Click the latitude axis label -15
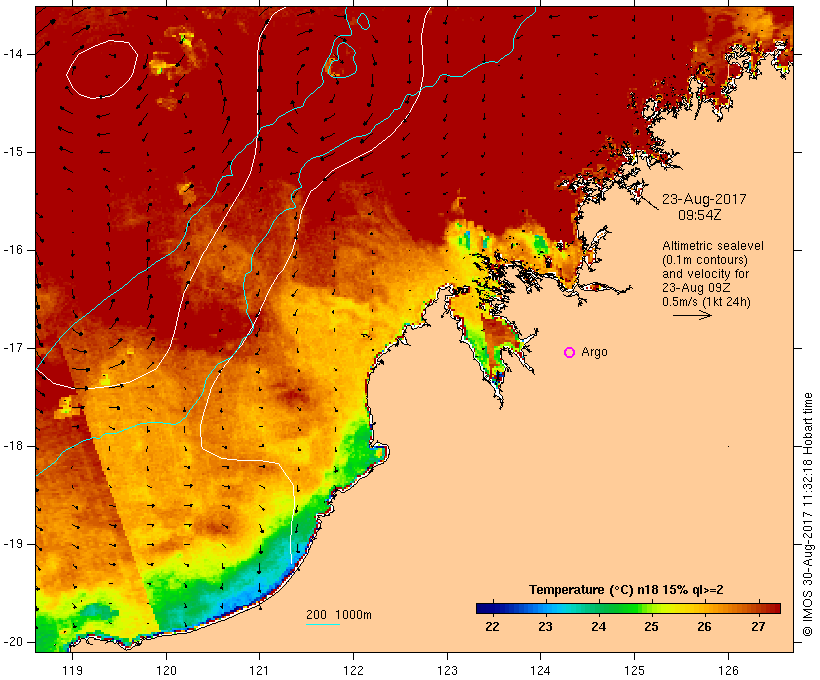The height and width of the screenshot is (680, 820). 13,152
